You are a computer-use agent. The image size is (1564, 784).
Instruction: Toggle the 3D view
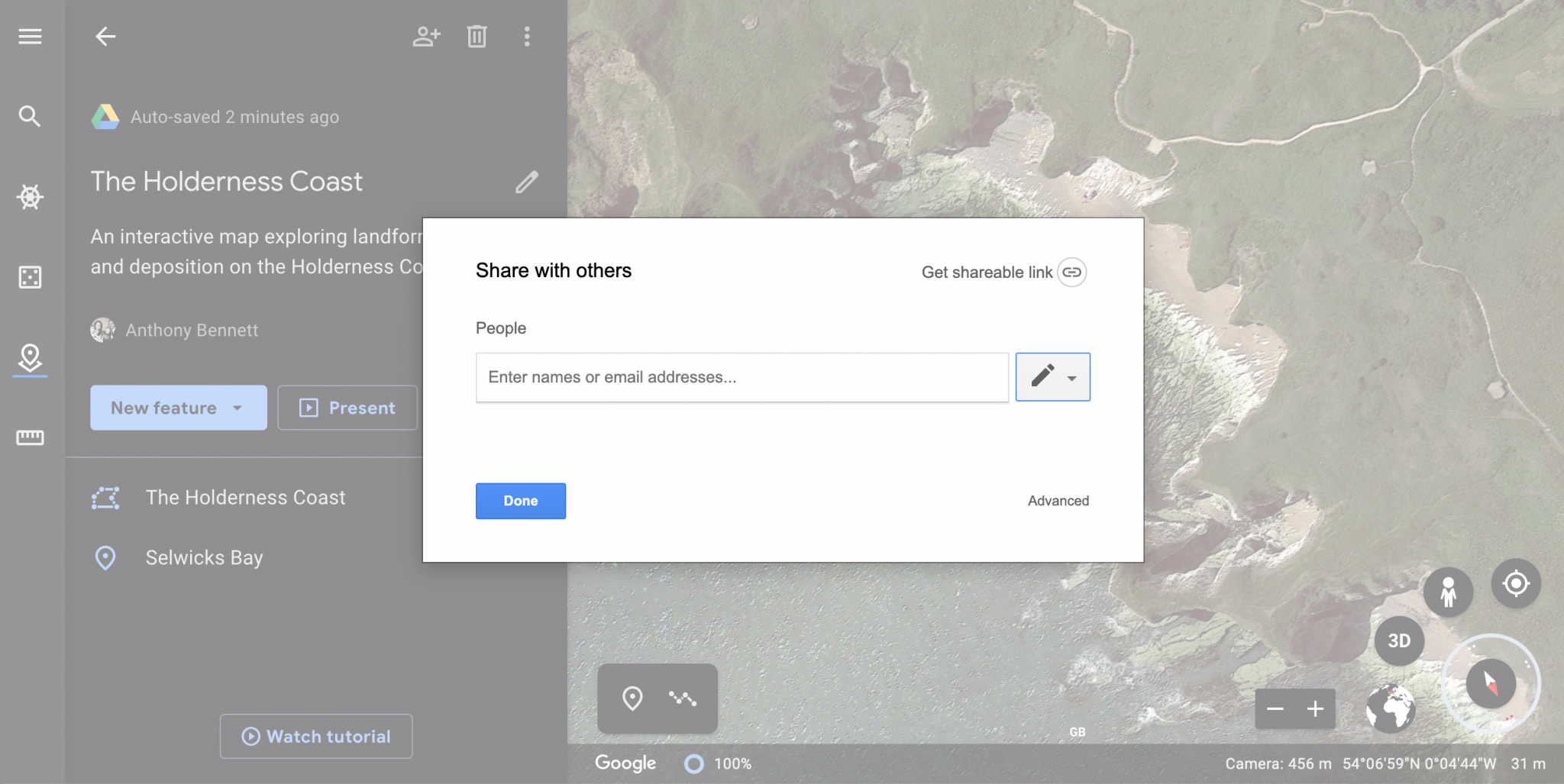pos(1399,641)
